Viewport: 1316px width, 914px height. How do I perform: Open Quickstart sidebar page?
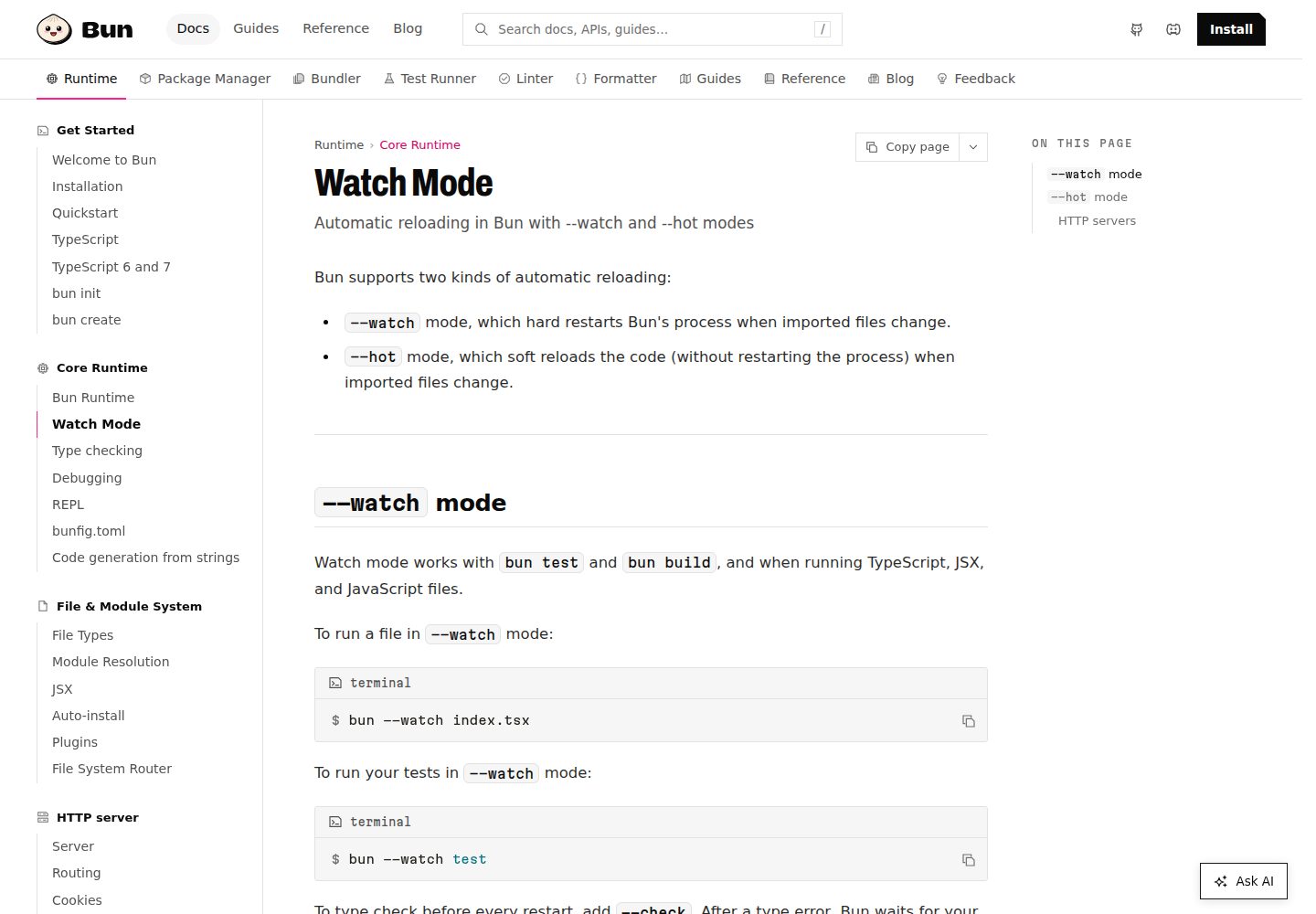click(x=85, y=213)
